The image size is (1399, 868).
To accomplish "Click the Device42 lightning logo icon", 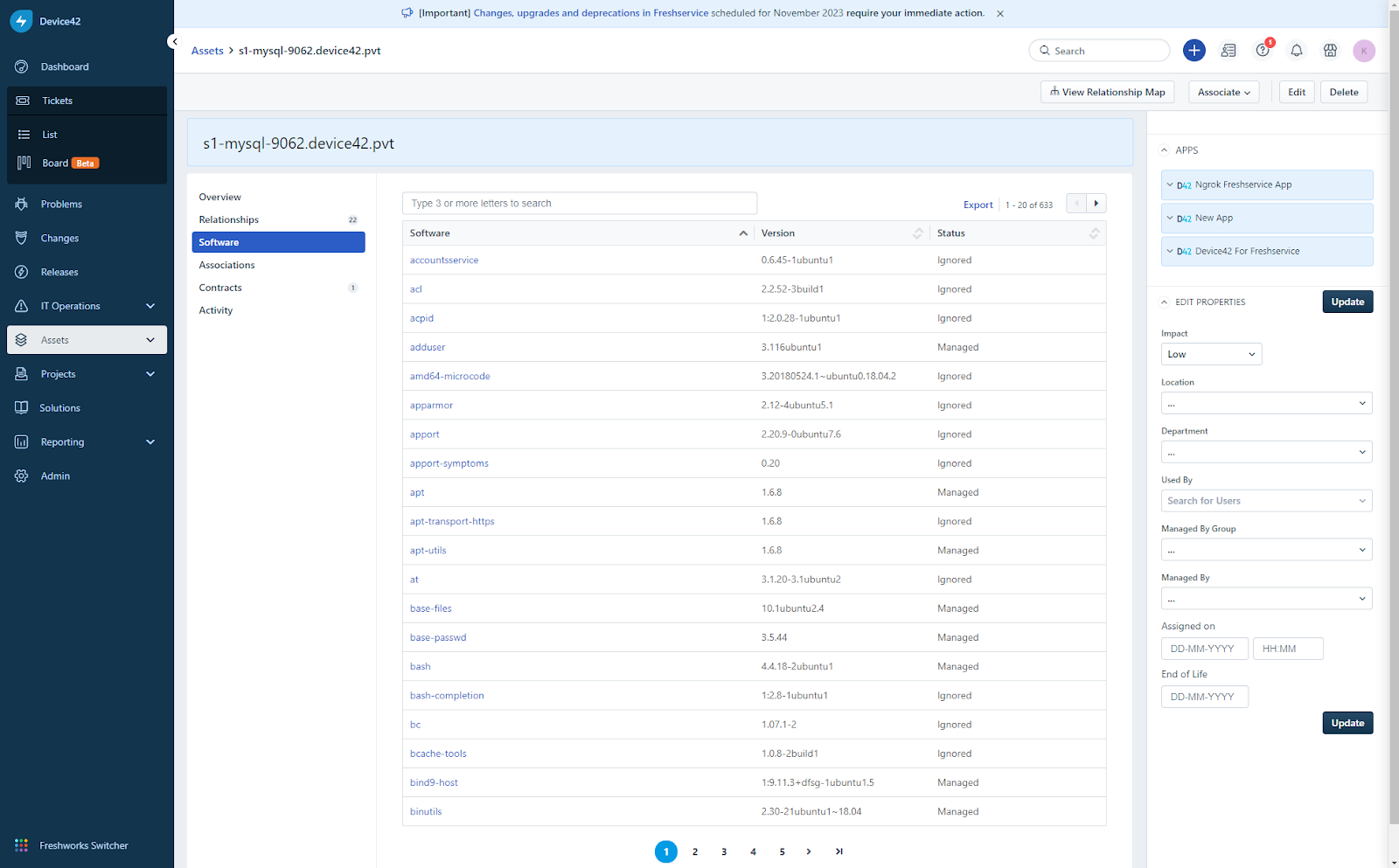I will pos(21,21).
